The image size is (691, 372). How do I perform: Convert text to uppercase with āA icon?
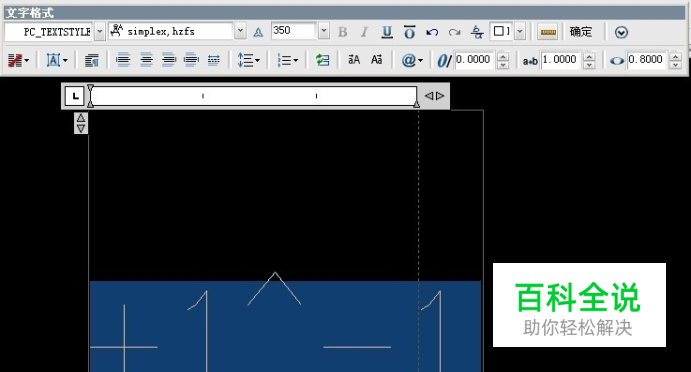pos(354,60)
